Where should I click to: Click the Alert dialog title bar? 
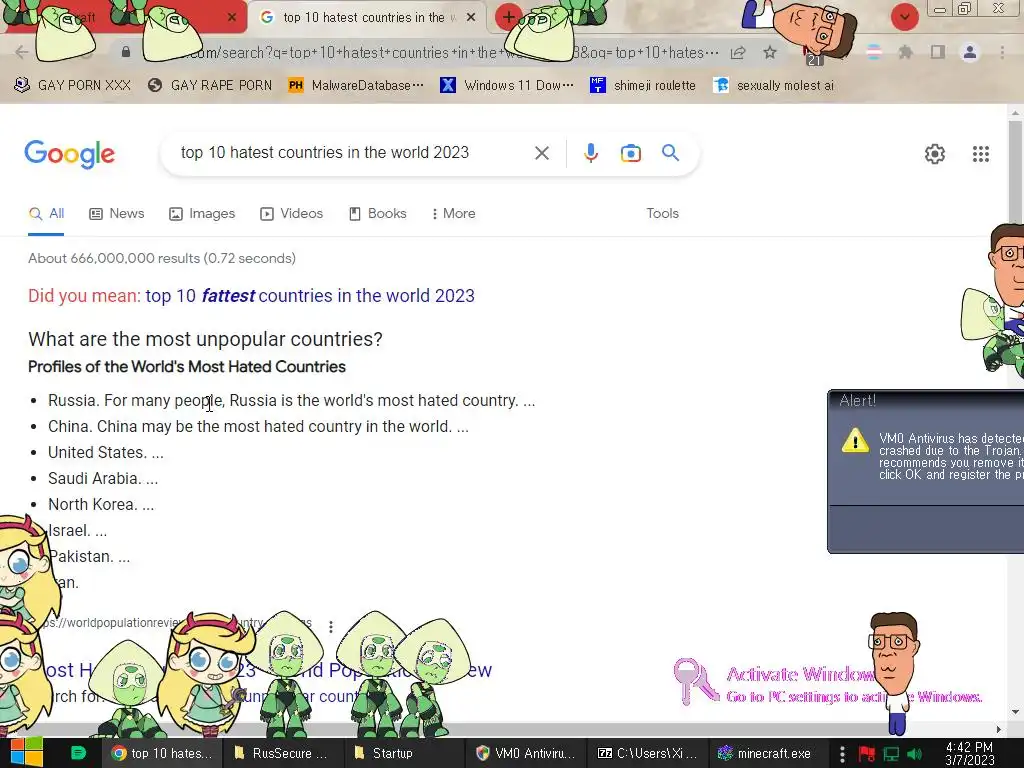[x=926, y=400]
